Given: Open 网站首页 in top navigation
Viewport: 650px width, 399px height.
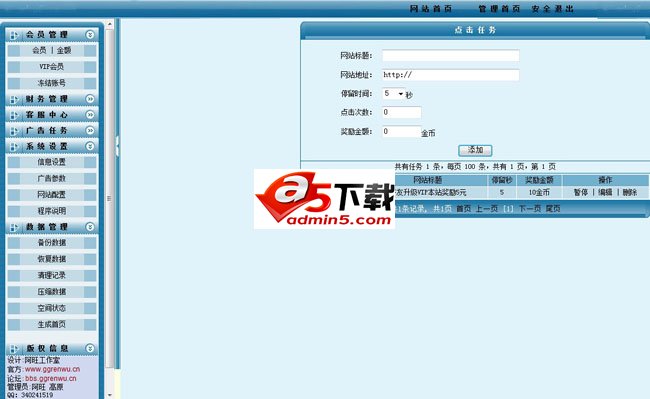Looking at the screenshot, I should pos(431,8).
